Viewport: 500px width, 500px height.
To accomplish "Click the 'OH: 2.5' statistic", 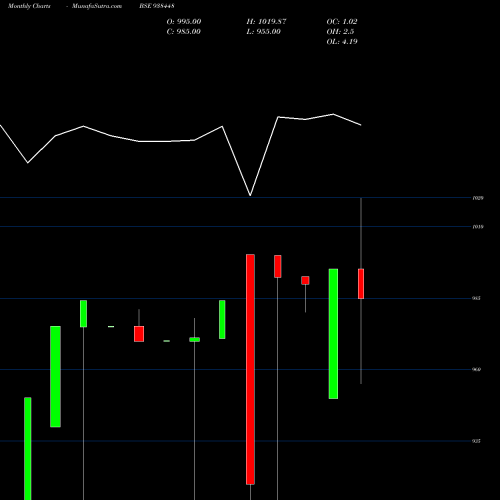I will click(340, 32).
